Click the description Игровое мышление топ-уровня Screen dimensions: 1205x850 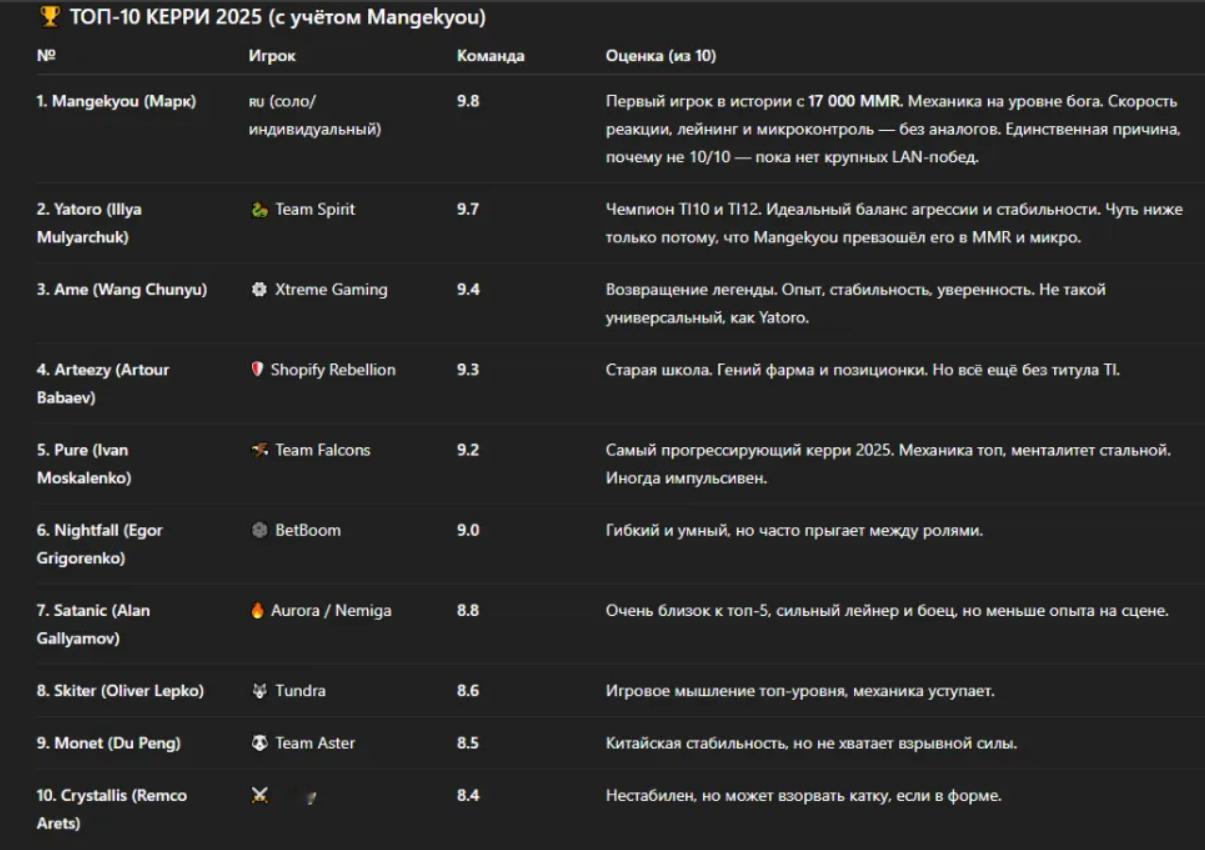tap(800, 691)
